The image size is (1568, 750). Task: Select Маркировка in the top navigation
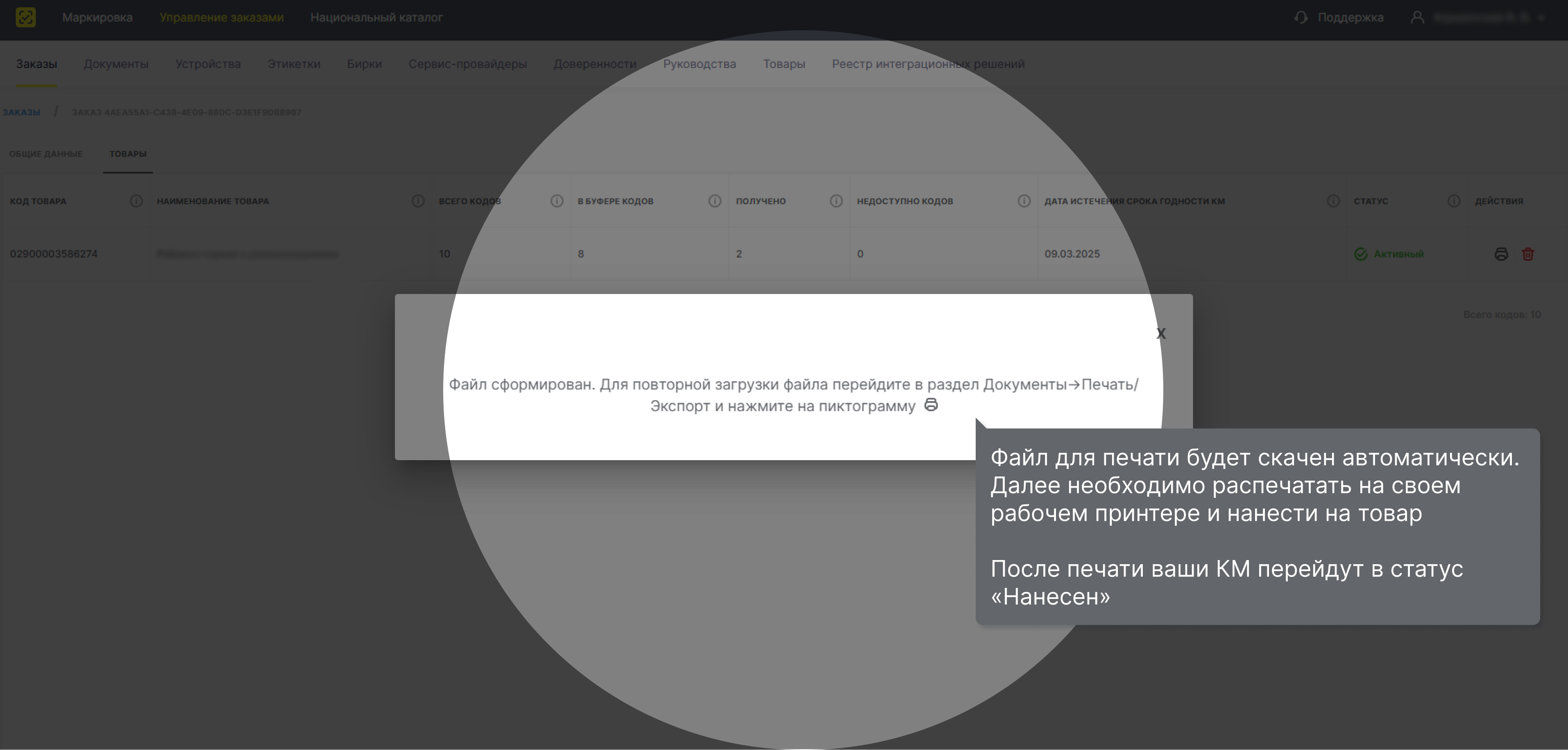tap(97, 17)
